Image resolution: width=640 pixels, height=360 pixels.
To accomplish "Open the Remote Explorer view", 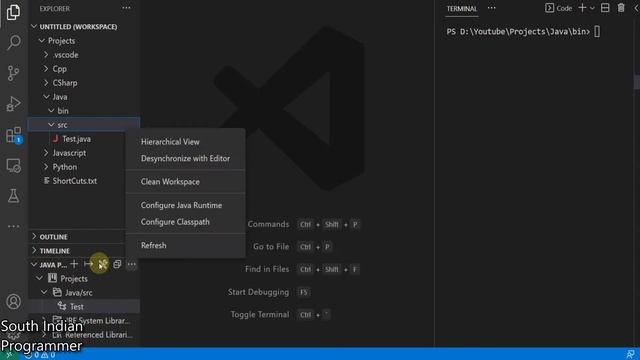I will tap(13, 165).
